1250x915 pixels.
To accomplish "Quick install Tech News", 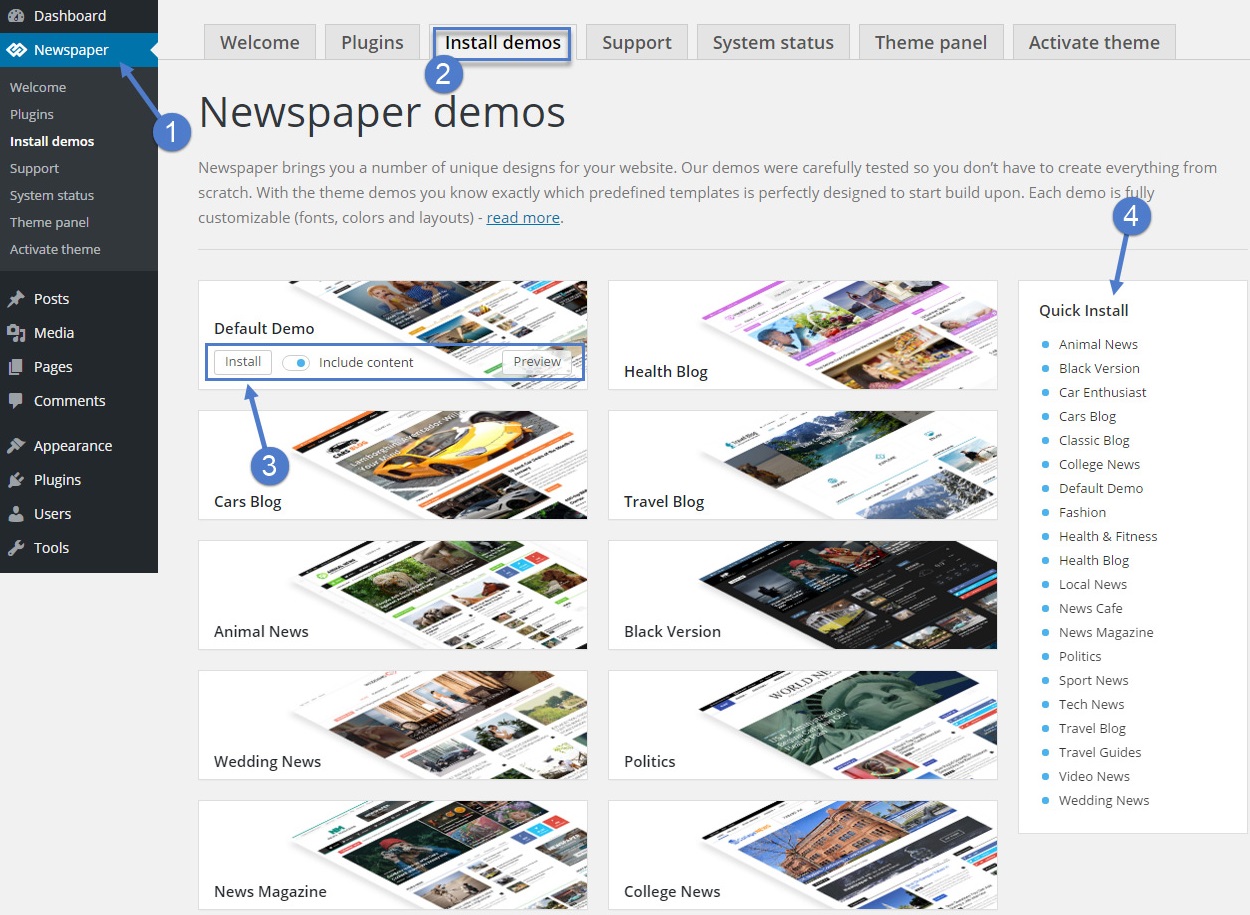I will click(1092, 704).
